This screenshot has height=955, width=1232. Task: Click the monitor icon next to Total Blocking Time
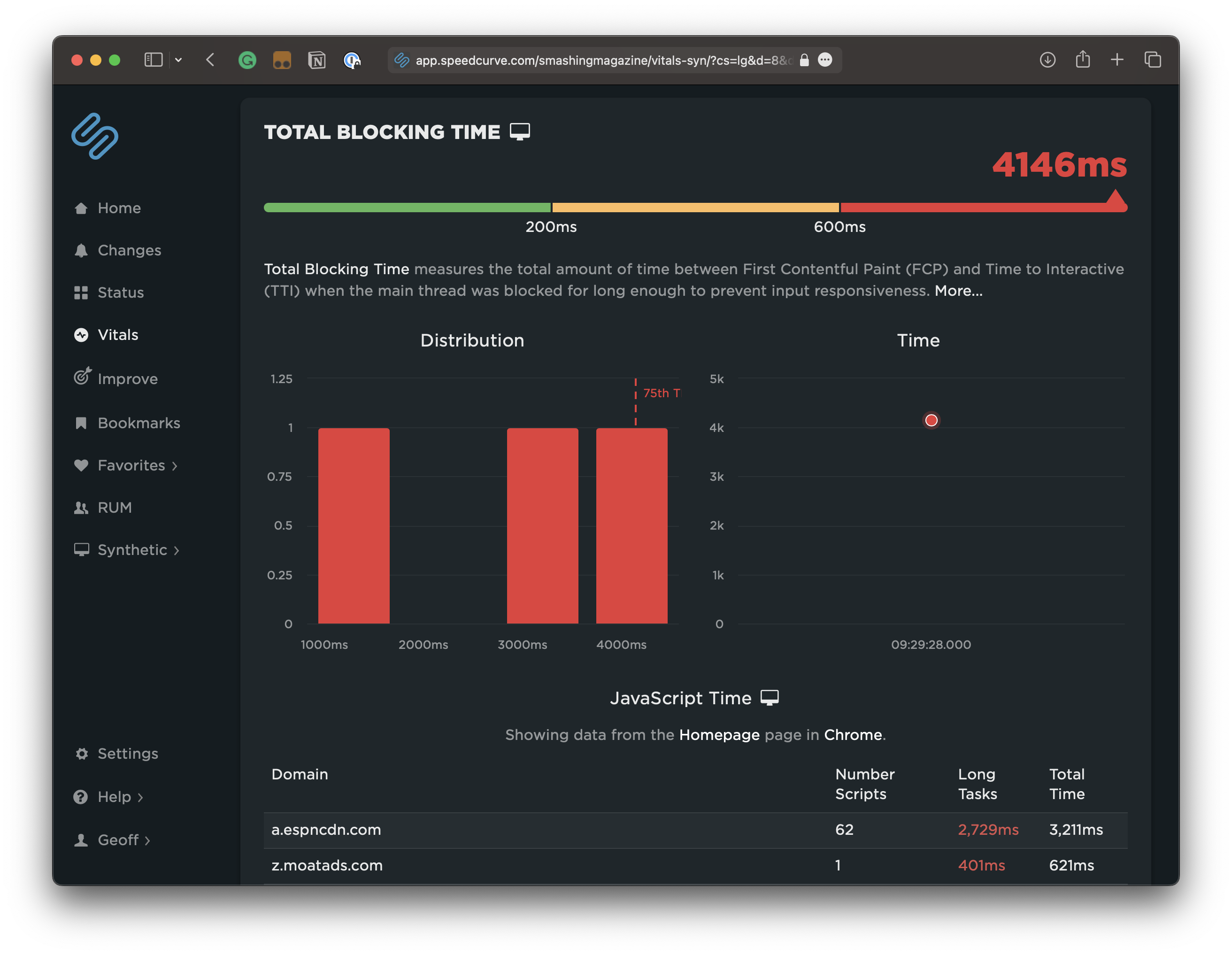coord(520,131)
